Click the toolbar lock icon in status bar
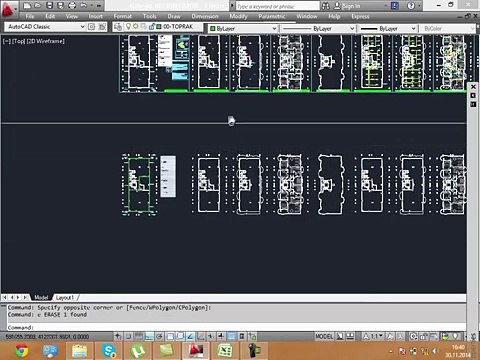Viewport: 480px width, 360px height. coord(424,336)
